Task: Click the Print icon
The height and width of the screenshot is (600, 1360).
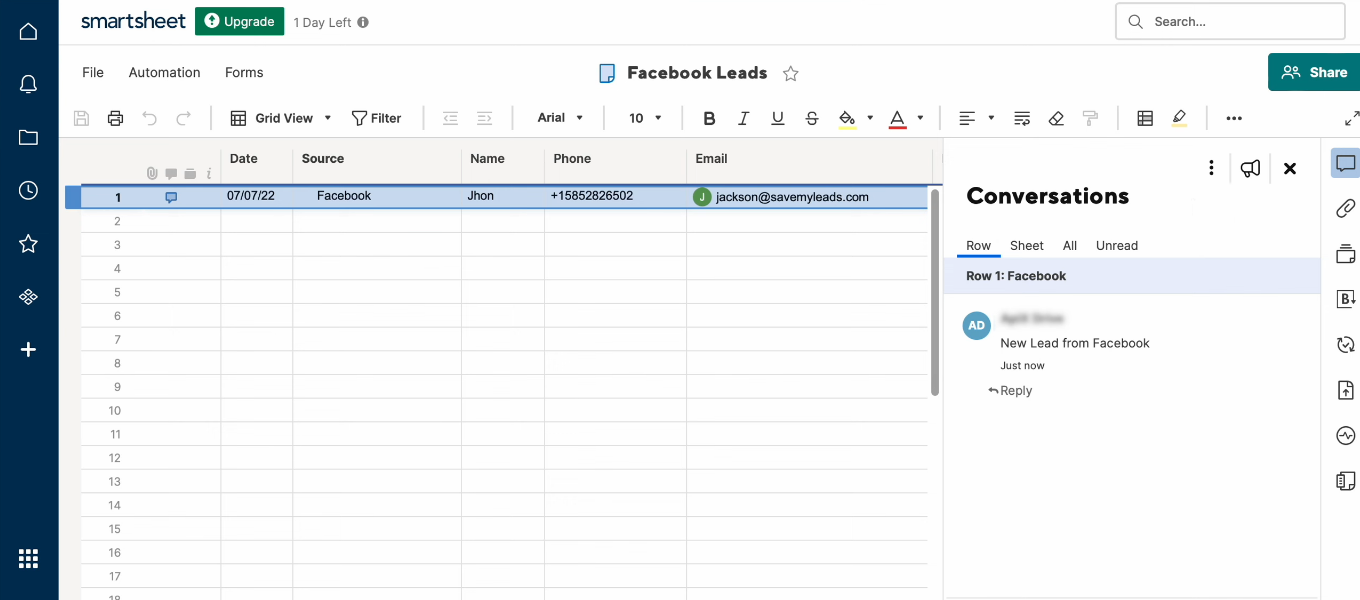Action: click(x=115, y=118)
